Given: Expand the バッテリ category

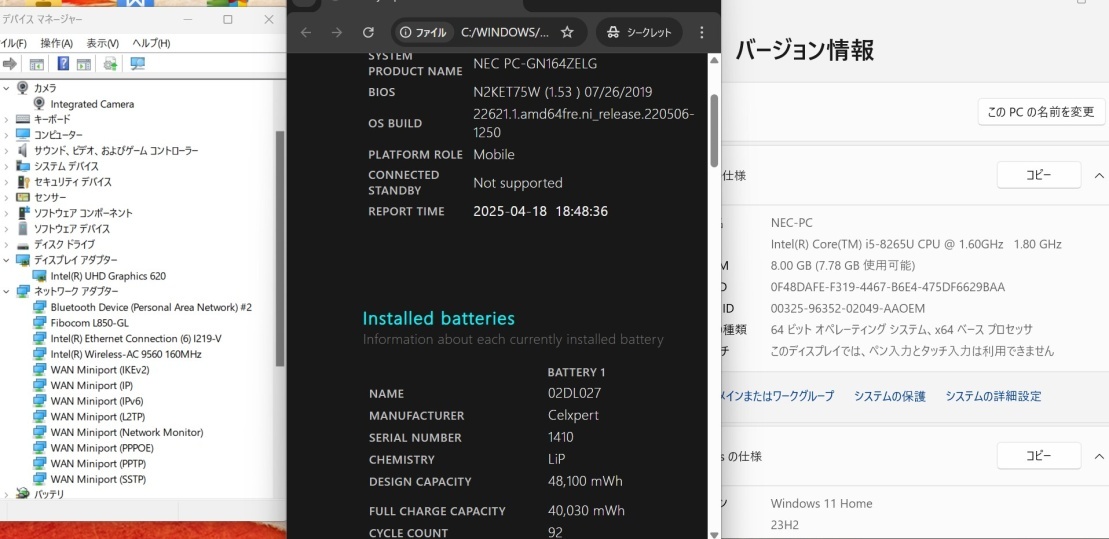Looking at the screenshot, I should [x=6, y=494].
